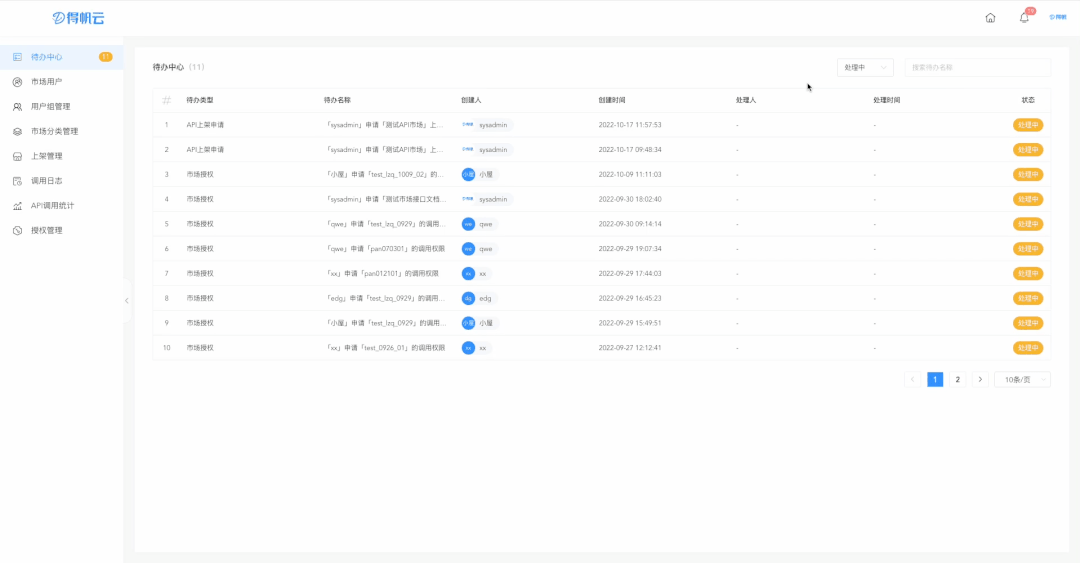Viewport: 1080px width, 563px height.
Task: Click sysadmin avatar in row 1
Action: (468, 125)
